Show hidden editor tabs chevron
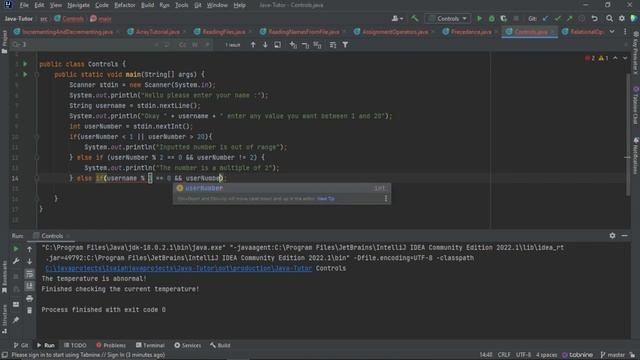 coord(612,31)
